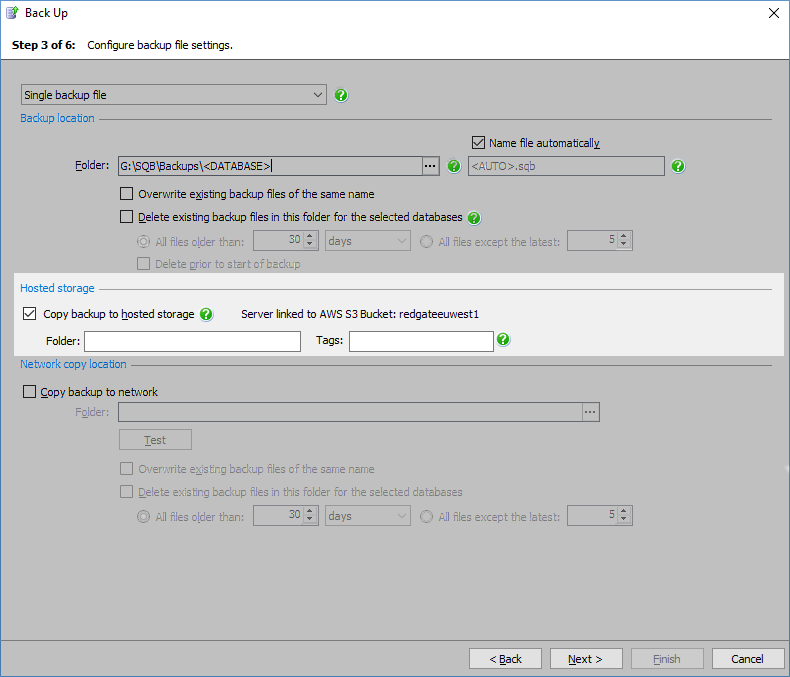Toggle Overwrite existing backup files of same name
The height and width of the screenshot is (677, 790).
126,194
